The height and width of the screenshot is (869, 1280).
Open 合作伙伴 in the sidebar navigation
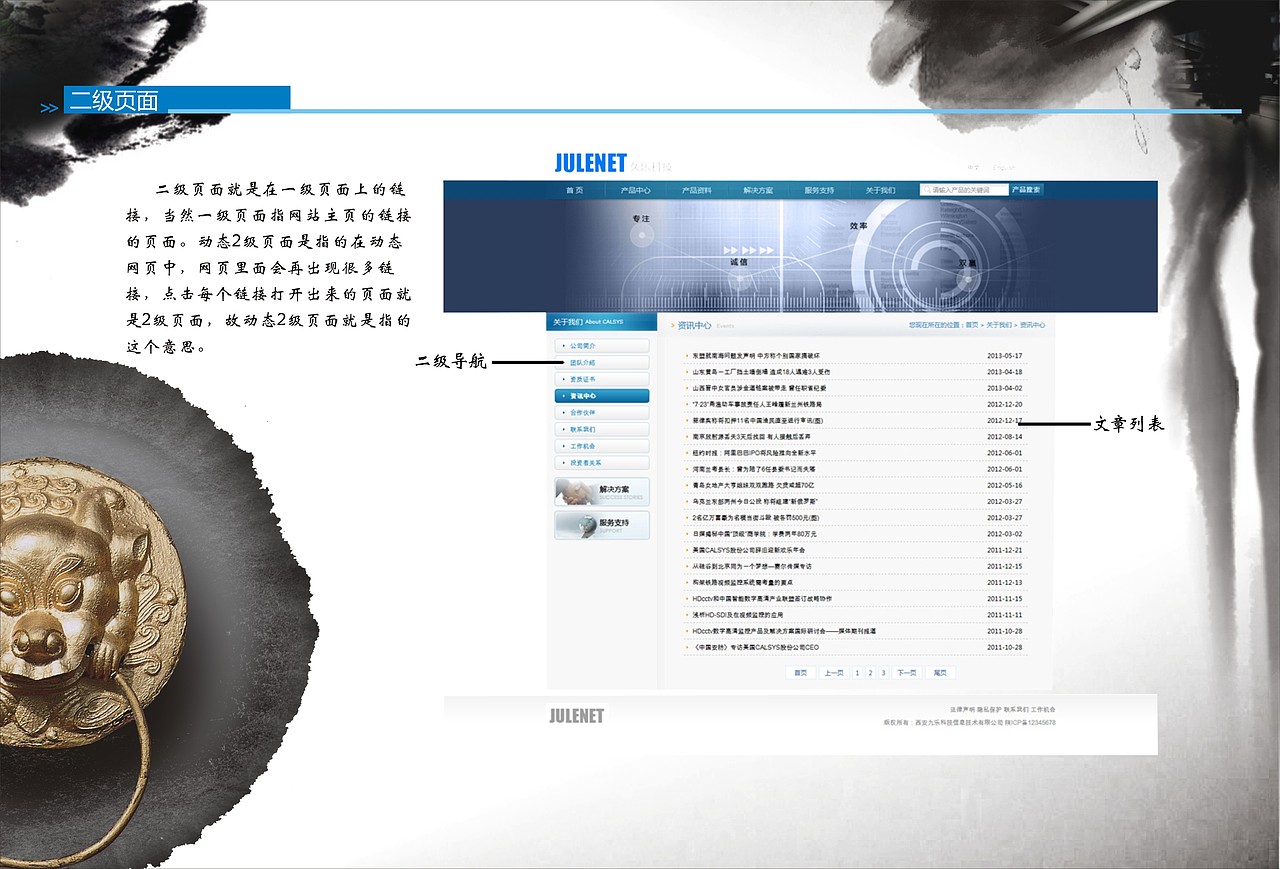coord(601,412)
